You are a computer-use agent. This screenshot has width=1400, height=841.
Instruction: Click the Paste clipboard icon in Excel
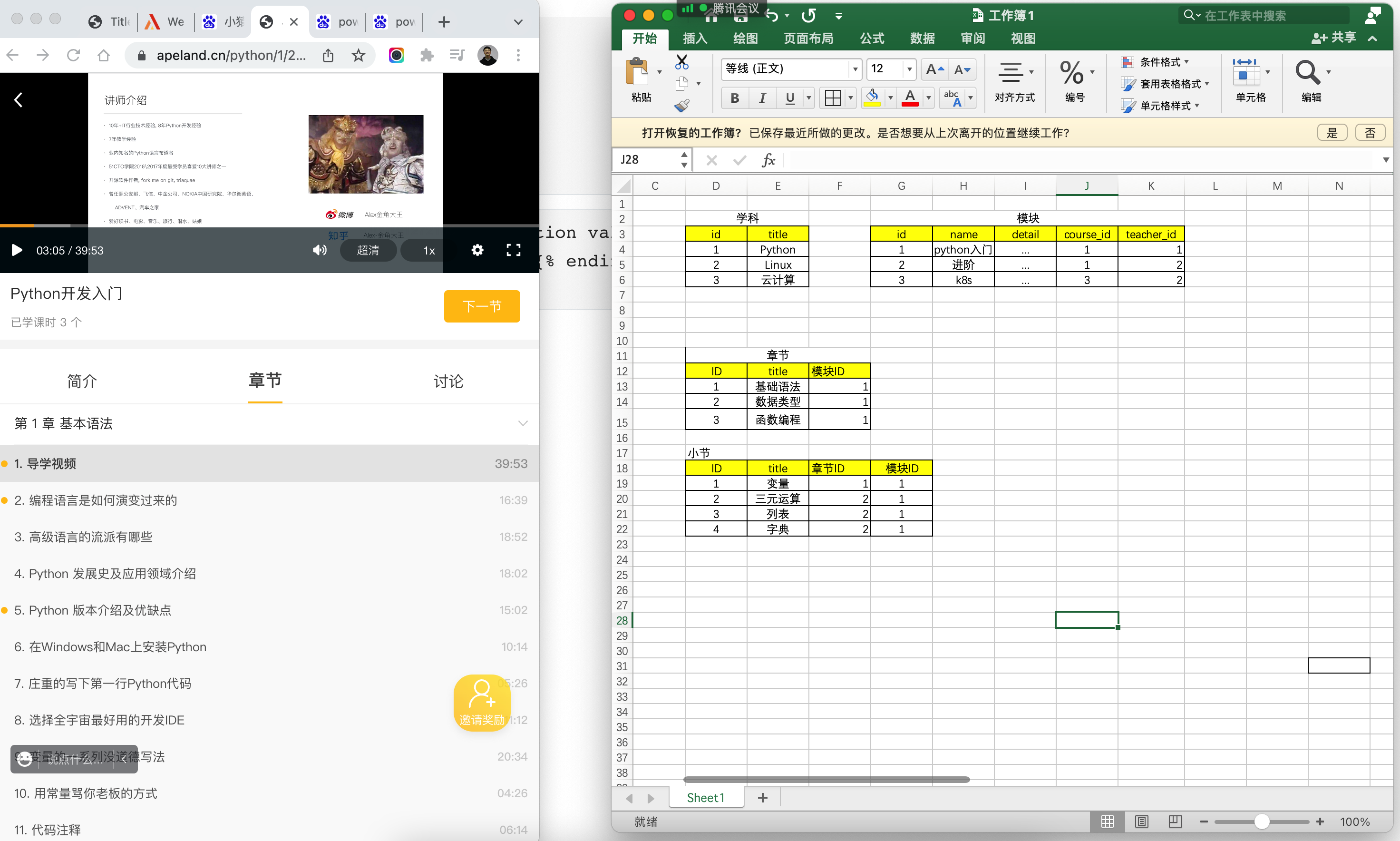click(636, 72)
